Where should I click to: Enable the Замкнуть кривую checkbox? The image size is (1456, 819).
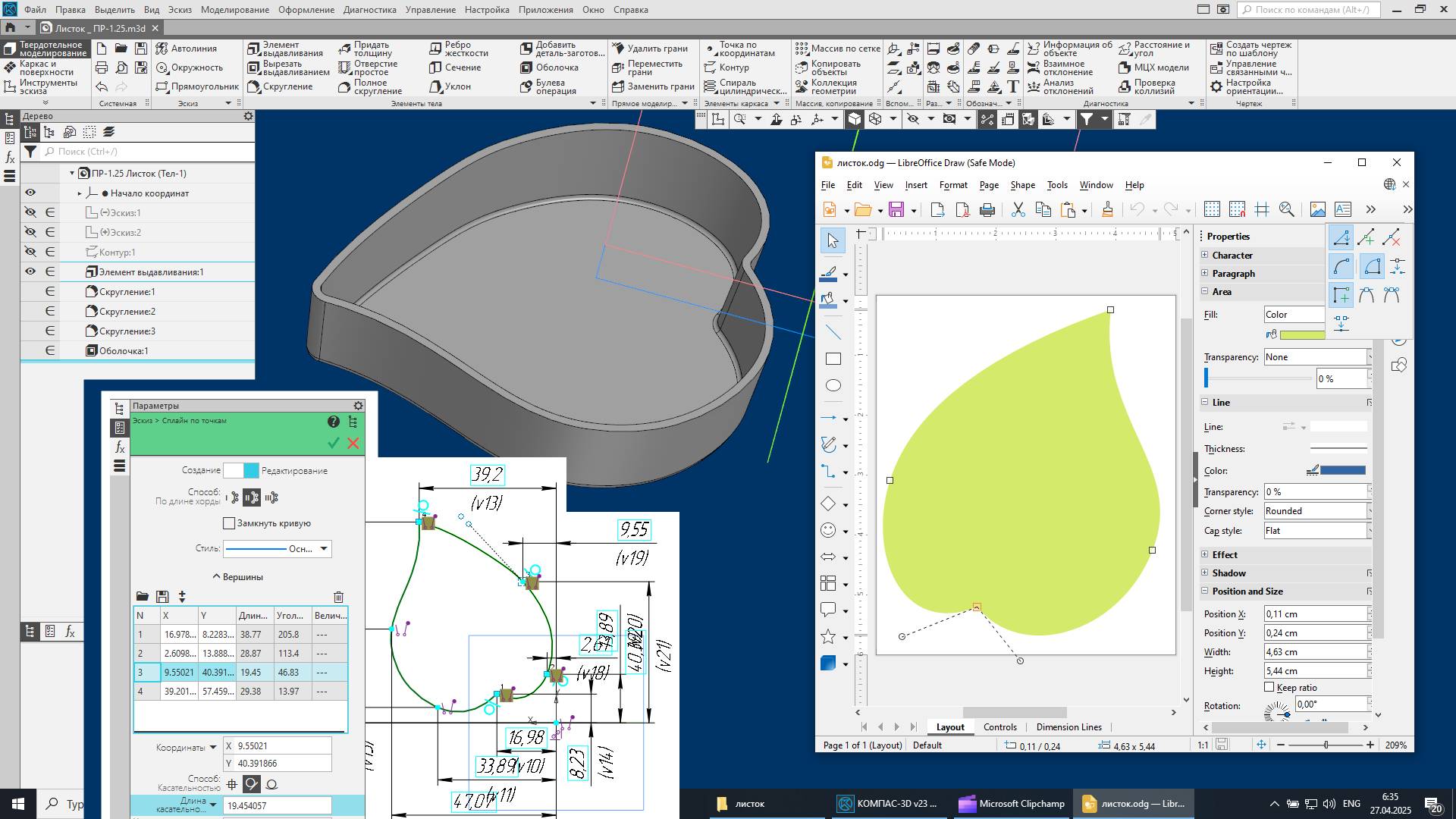pyautogui.click(x=229, y=522)
